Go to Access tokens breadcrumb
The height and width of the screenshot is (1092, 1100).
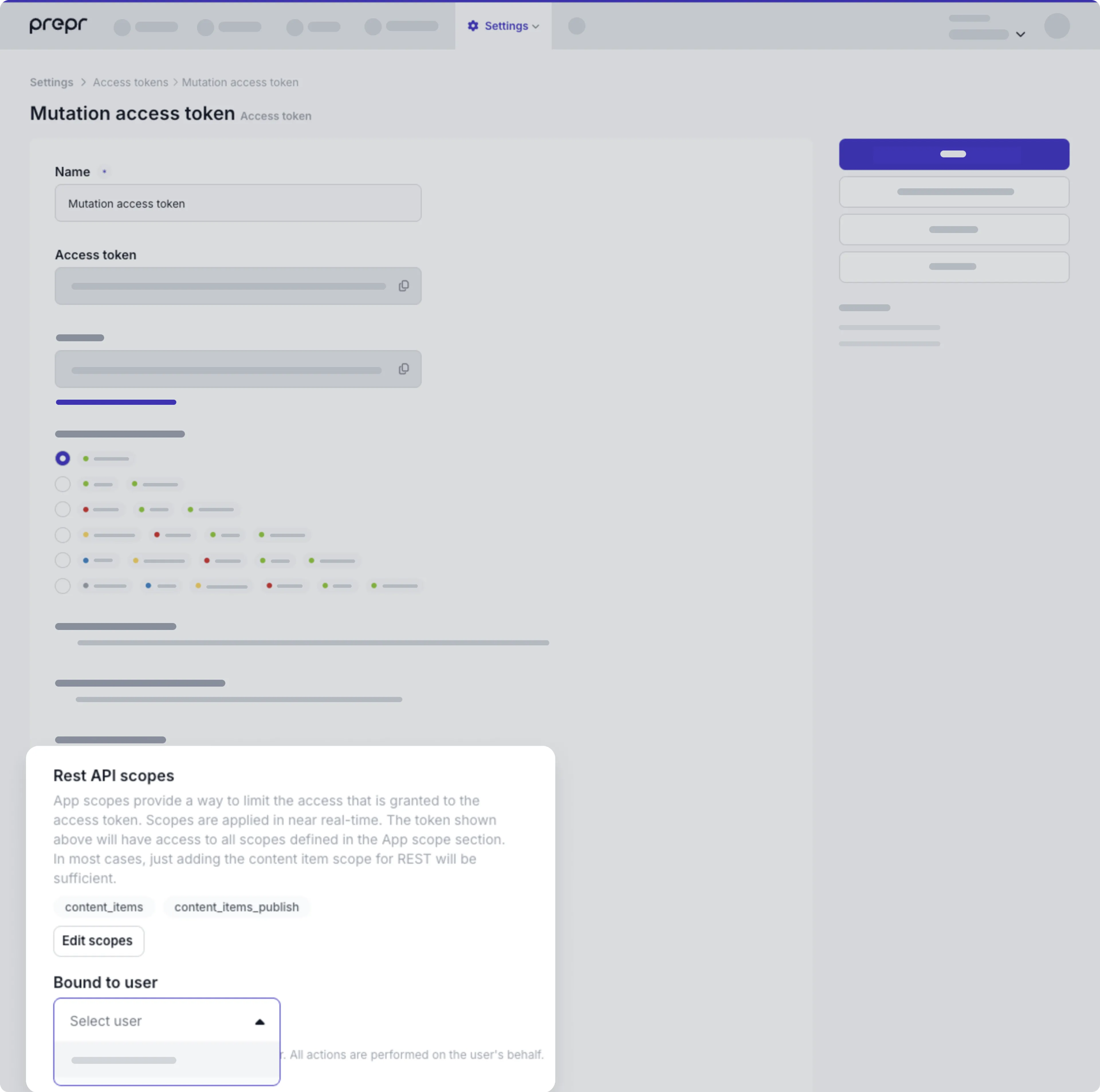pyautogui.click(x=130, y=82)
